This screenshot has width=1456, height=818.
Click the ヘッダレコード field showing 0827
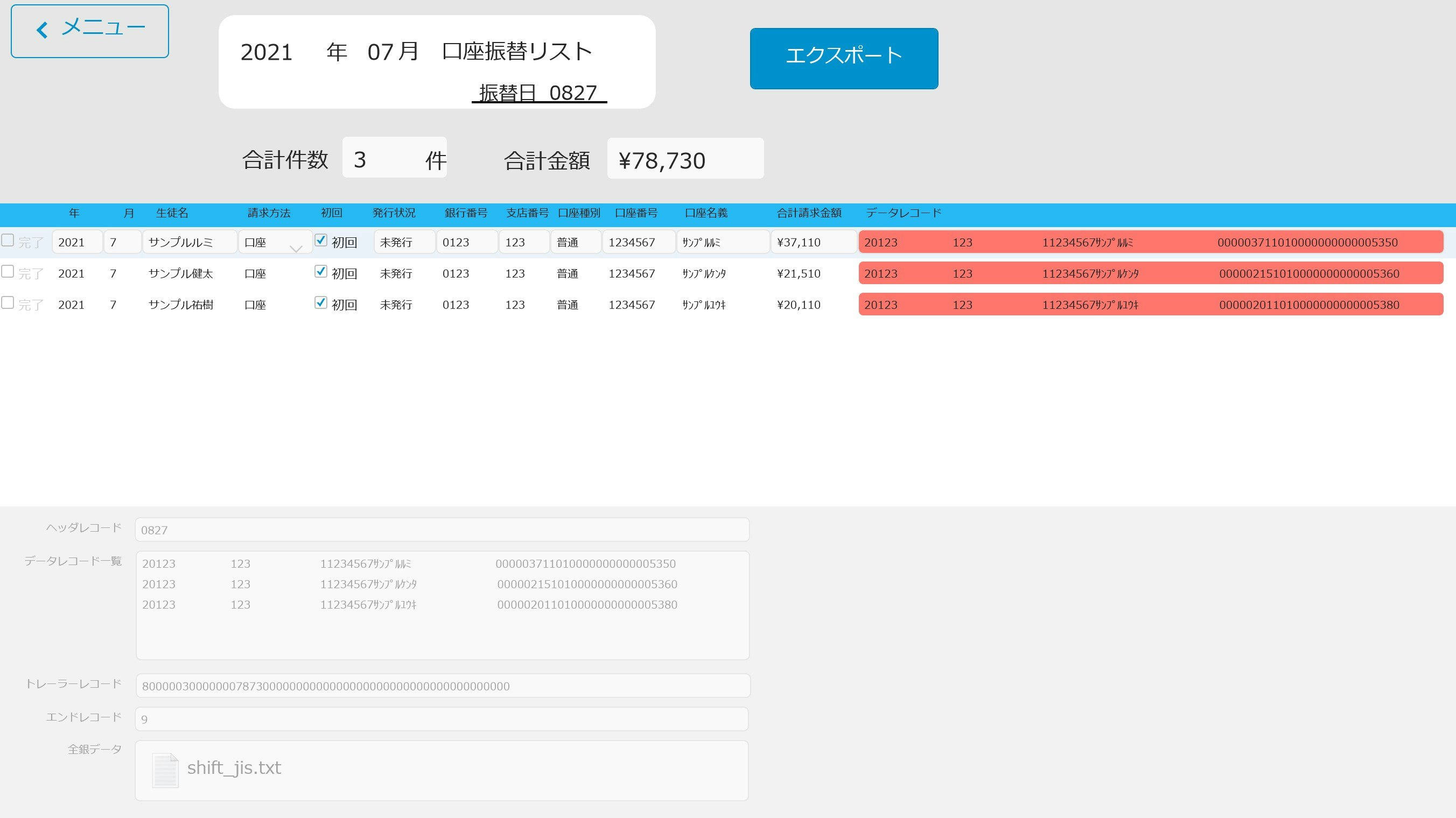point(442,530)
